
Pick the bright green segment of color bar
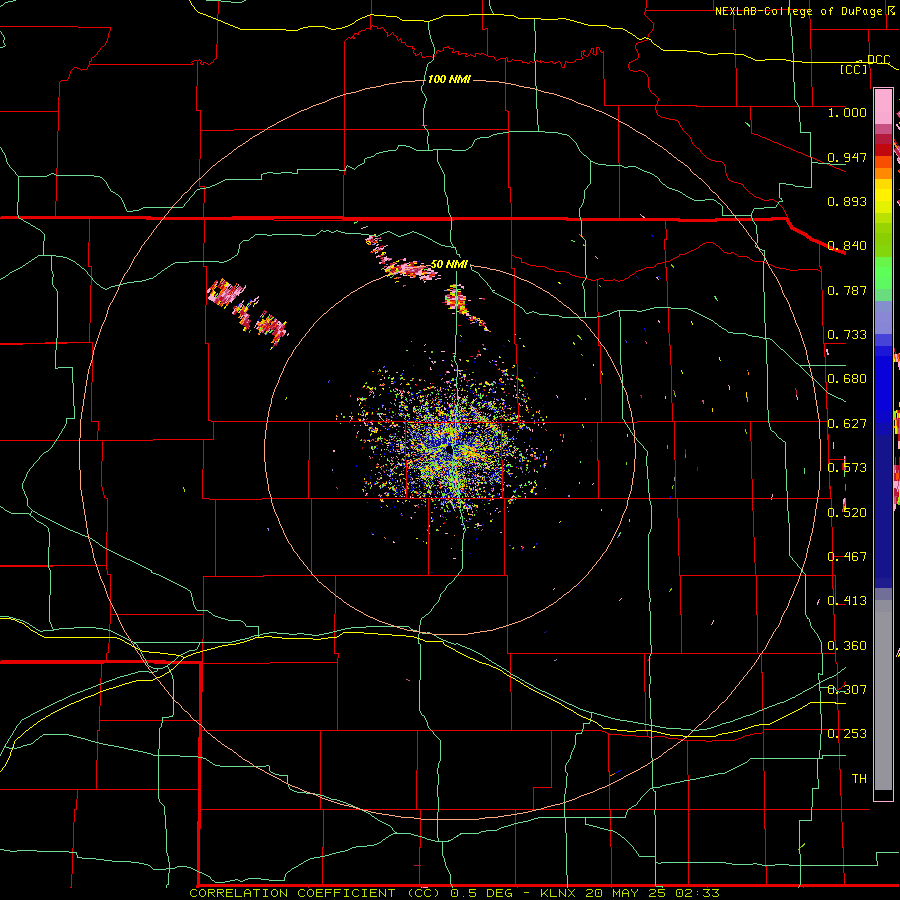[883, 273]
